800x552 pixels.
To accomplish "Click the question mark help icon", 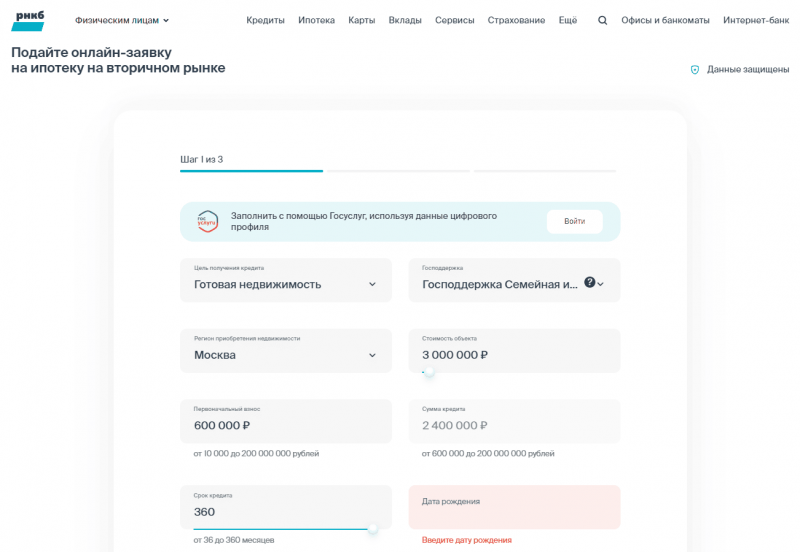I will 589,283.
